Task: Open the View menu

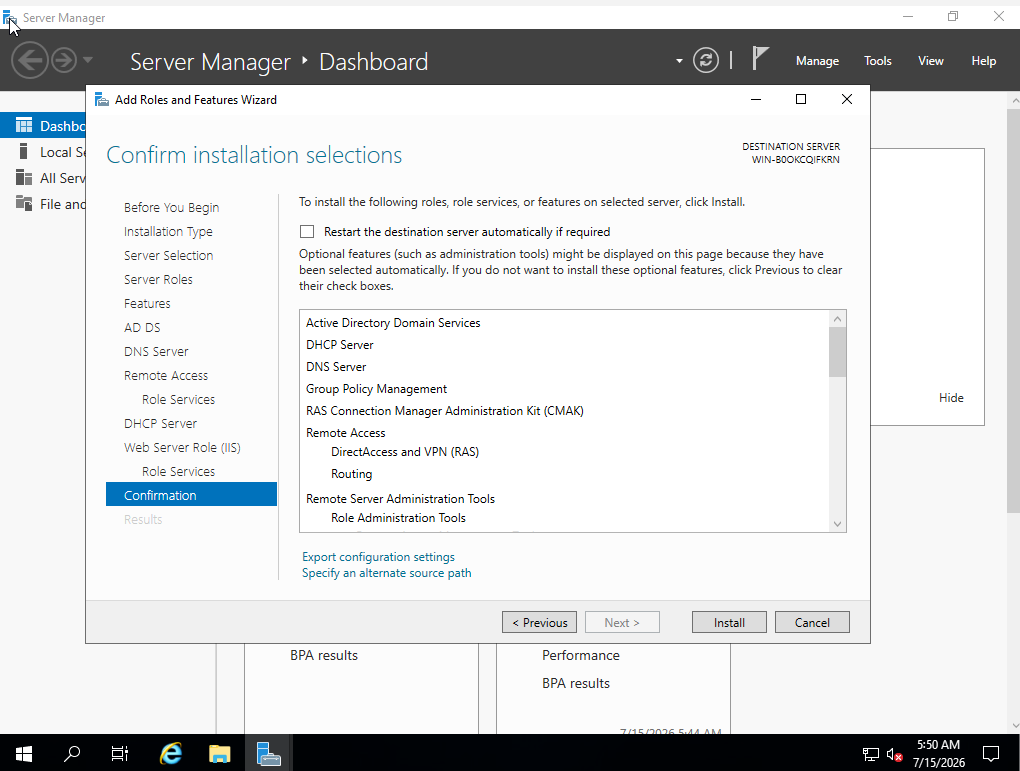Action: [930, 61]
